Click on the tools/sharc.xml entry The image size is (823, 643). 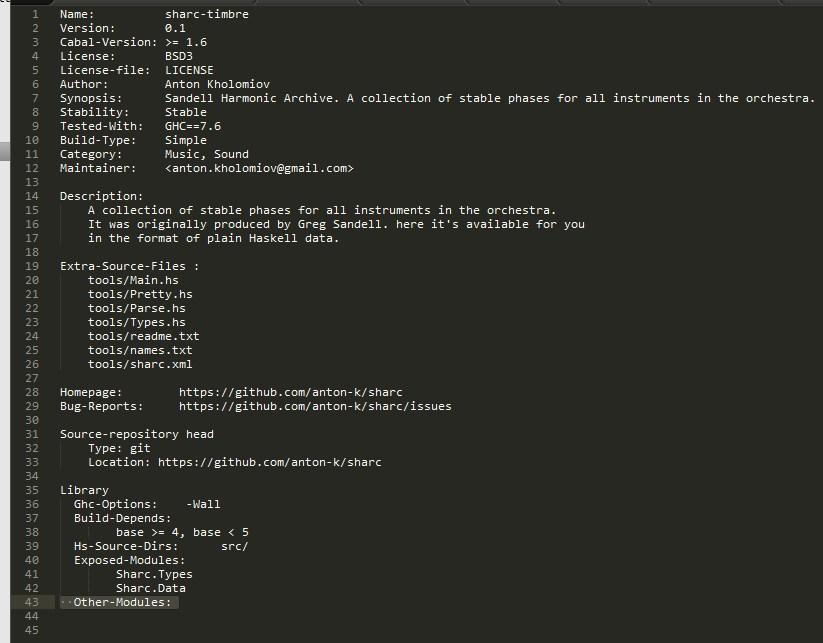[x=140, y=364]
